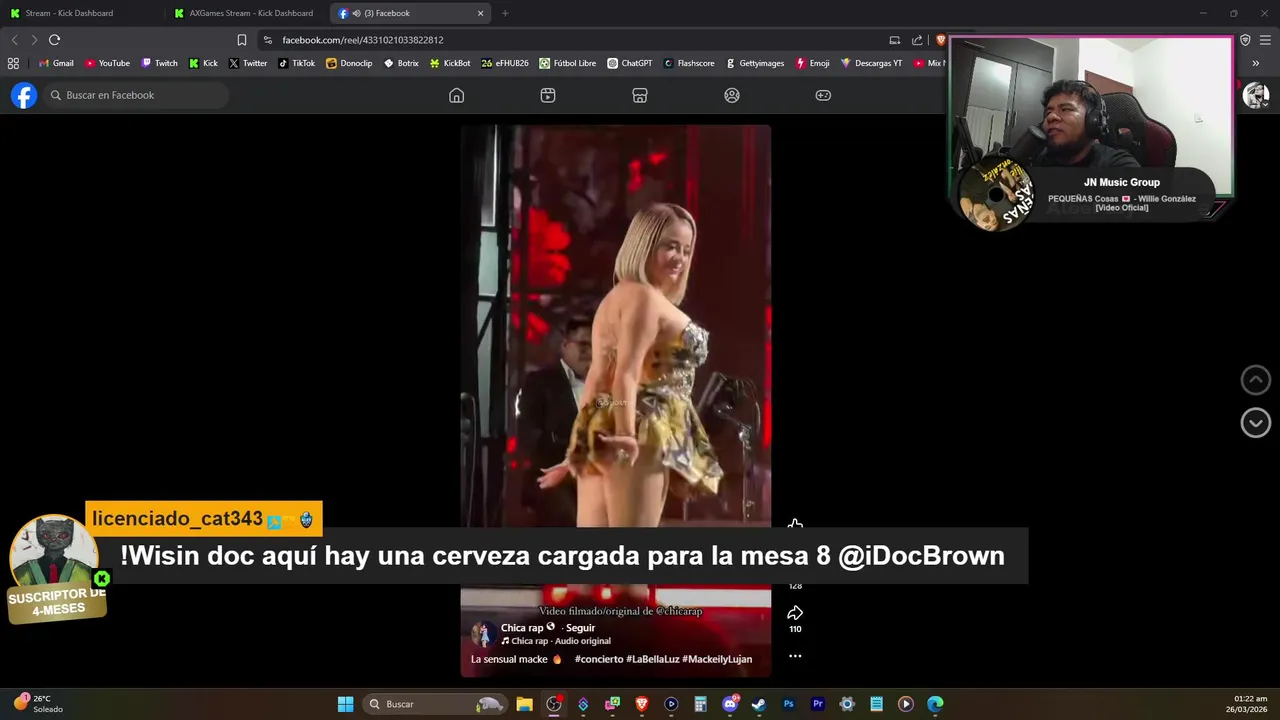Click the Chica rap profile thumbnail
The image size is (1280, 720).
point(483,634)
